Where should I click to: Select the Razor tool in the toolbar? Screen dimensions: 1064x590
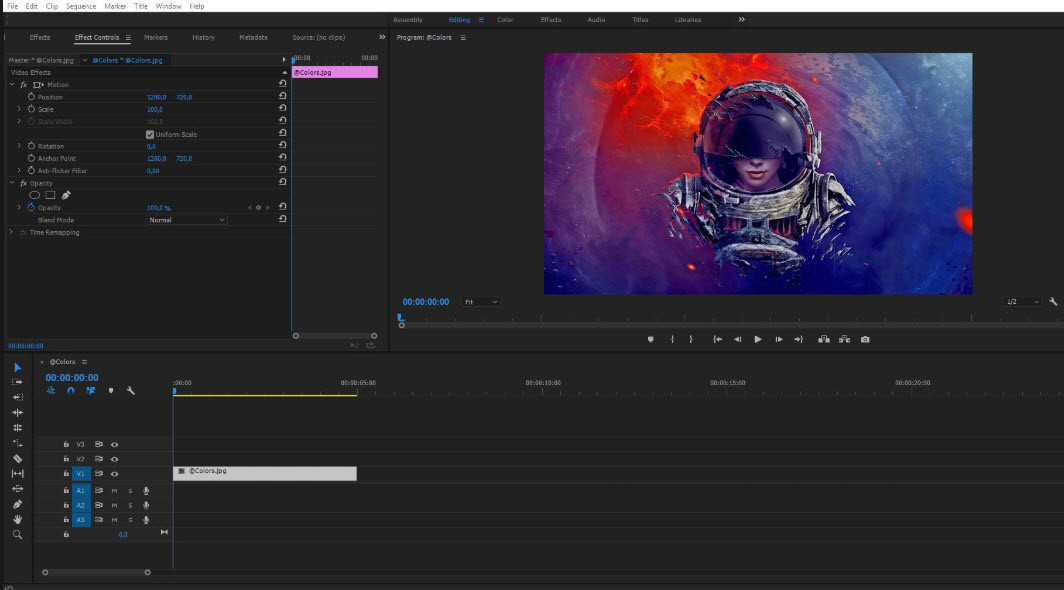[17, 458]
